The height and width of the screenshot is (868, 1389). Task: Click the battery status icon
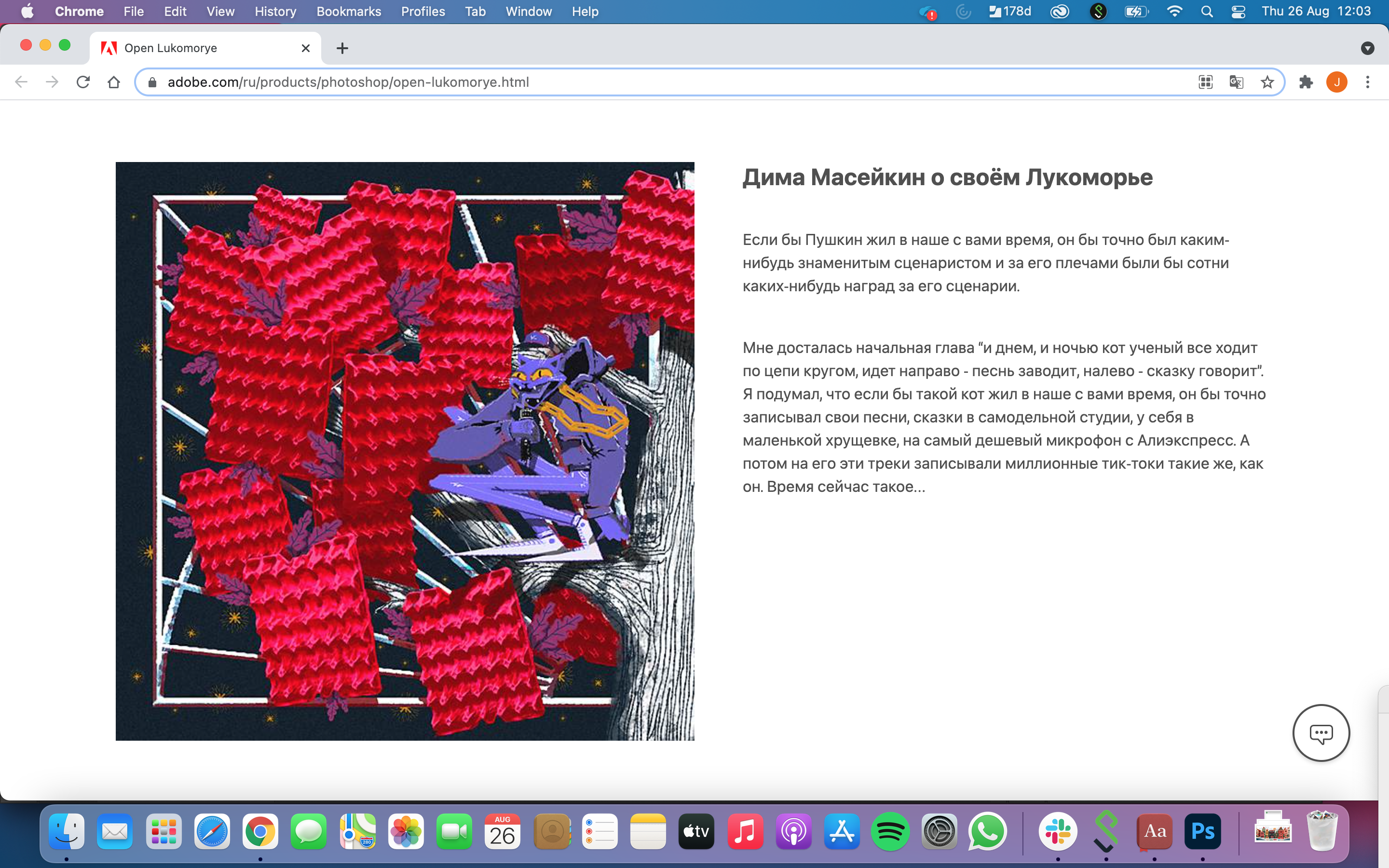click(x=1136, y=12)
